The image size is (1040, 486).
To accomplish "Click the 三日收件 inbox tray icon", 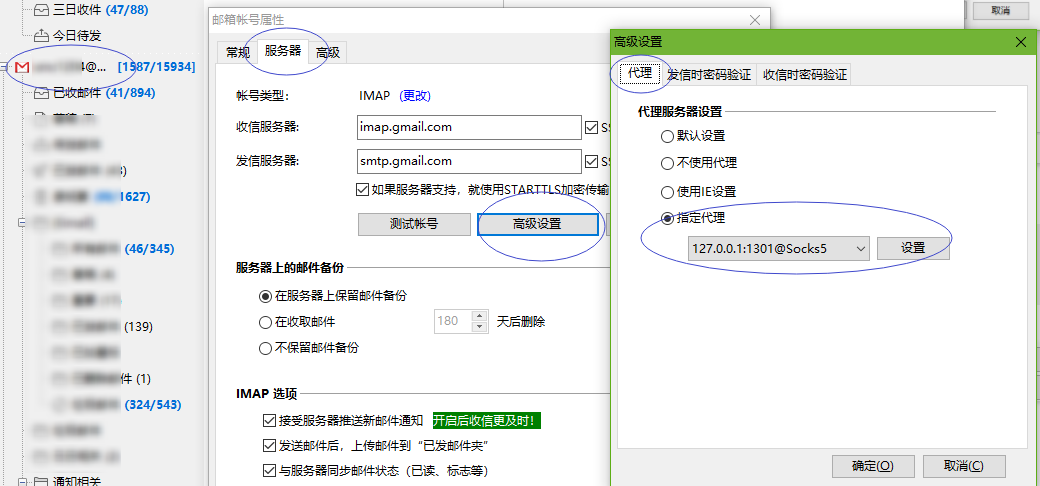I will 42,10.
